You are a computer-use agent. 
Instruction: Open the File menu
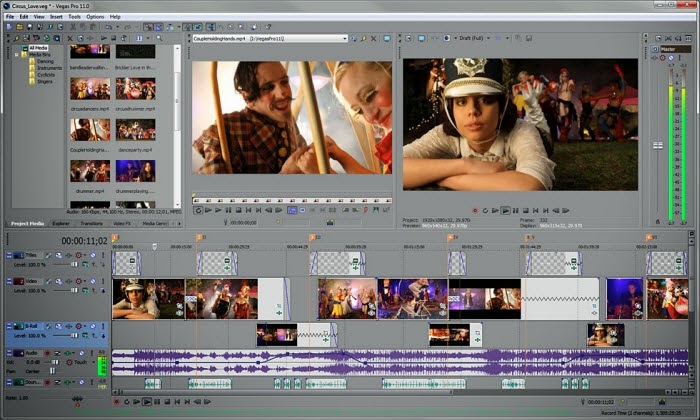pyautogui.click(x=10, y=17)
